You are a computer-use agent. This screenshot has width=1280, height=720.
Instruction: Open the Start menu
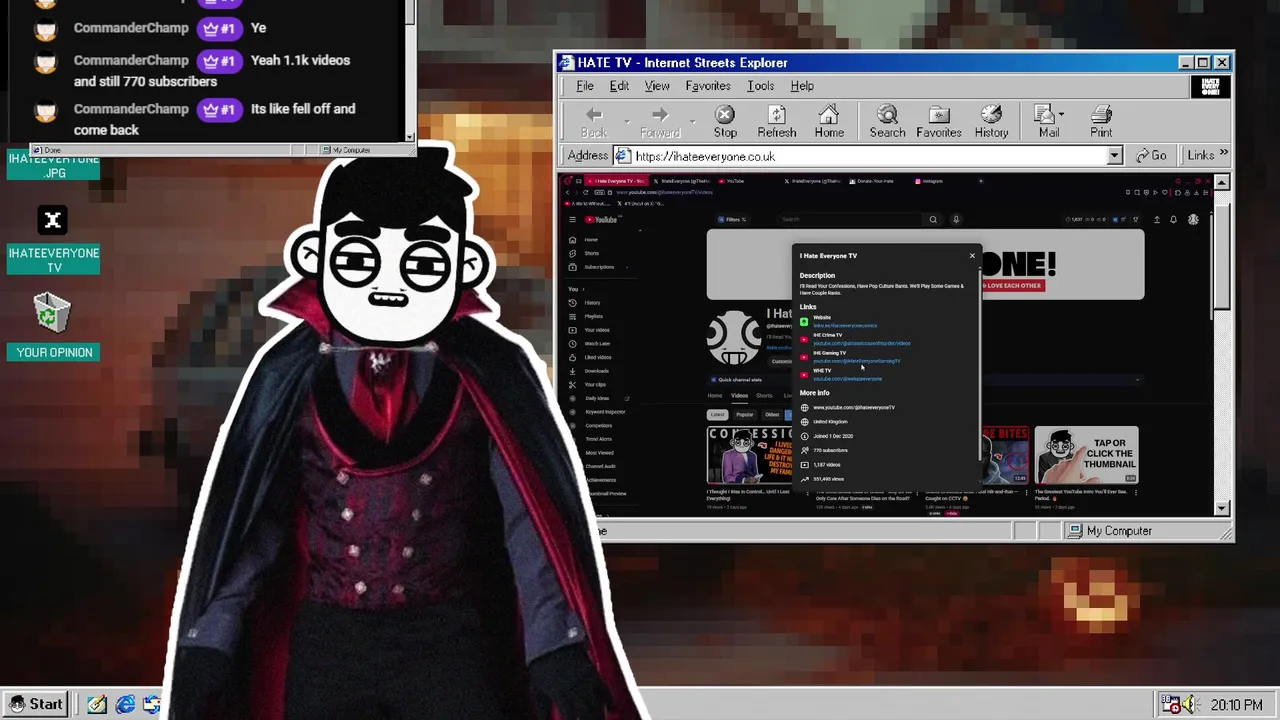[x=35, y=704]
